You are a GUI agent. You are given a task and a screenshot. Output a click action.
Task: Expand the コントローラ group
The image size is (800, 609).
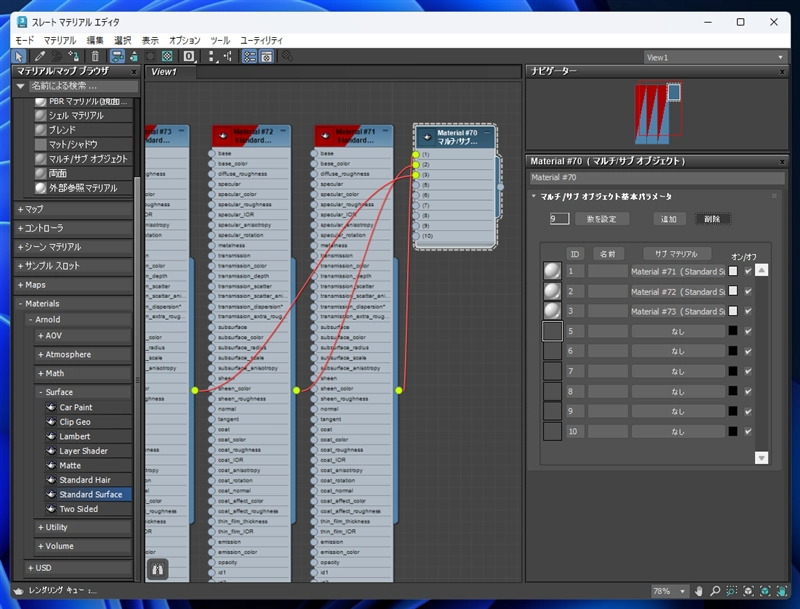(73, 228)
